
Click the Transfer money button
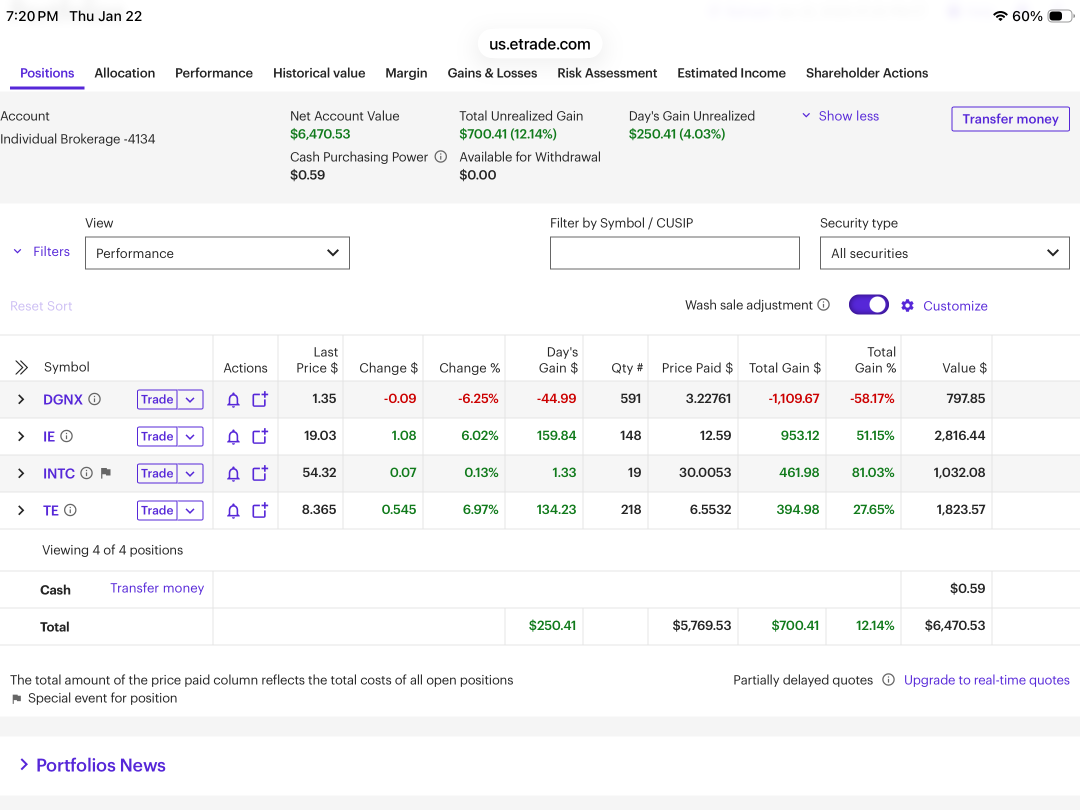click(1010, 119)
